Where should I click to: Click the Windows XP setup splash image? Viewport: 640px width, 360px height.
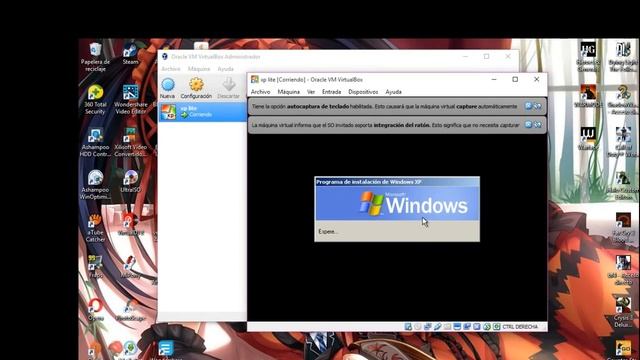coord(397,203)
